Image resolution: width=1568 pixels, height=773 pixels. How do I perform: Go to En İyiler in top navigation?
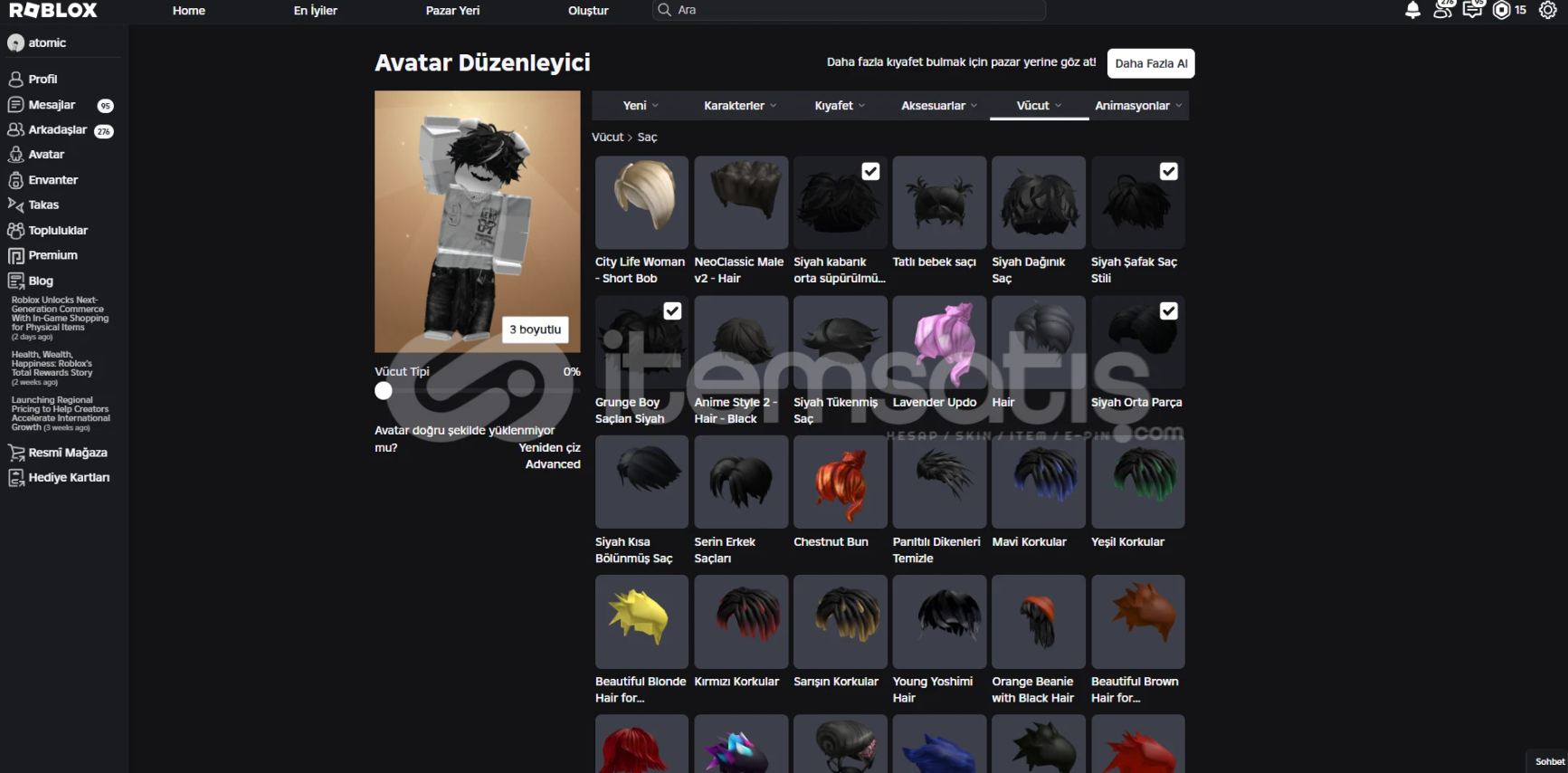coord(315,11)
